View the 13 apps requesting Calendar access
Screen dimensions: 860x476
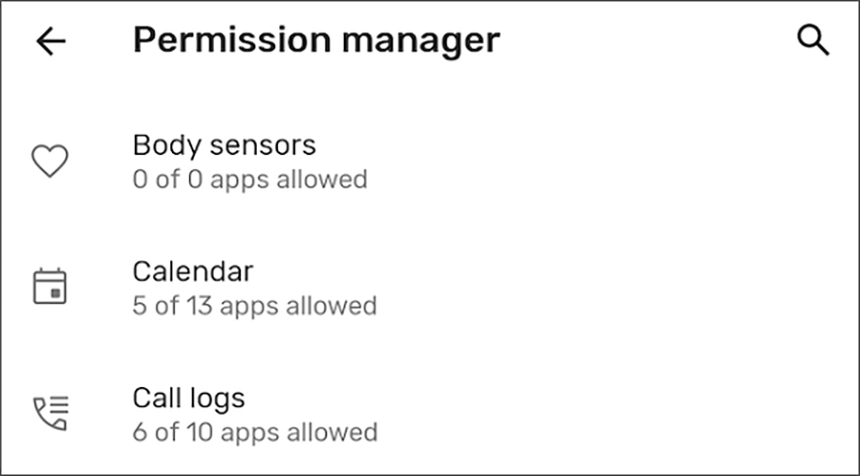[254, 289]
